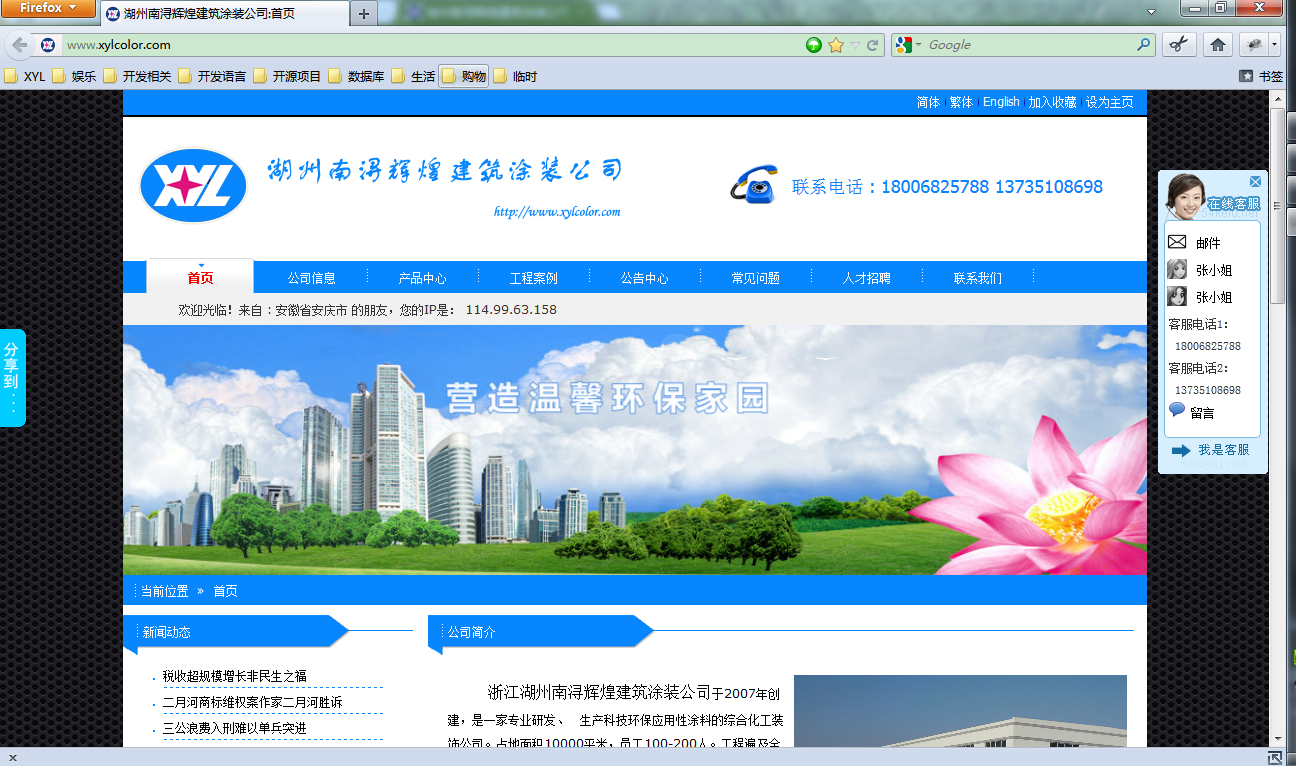Switch site to 繁体 Chinese

(961, 102)
